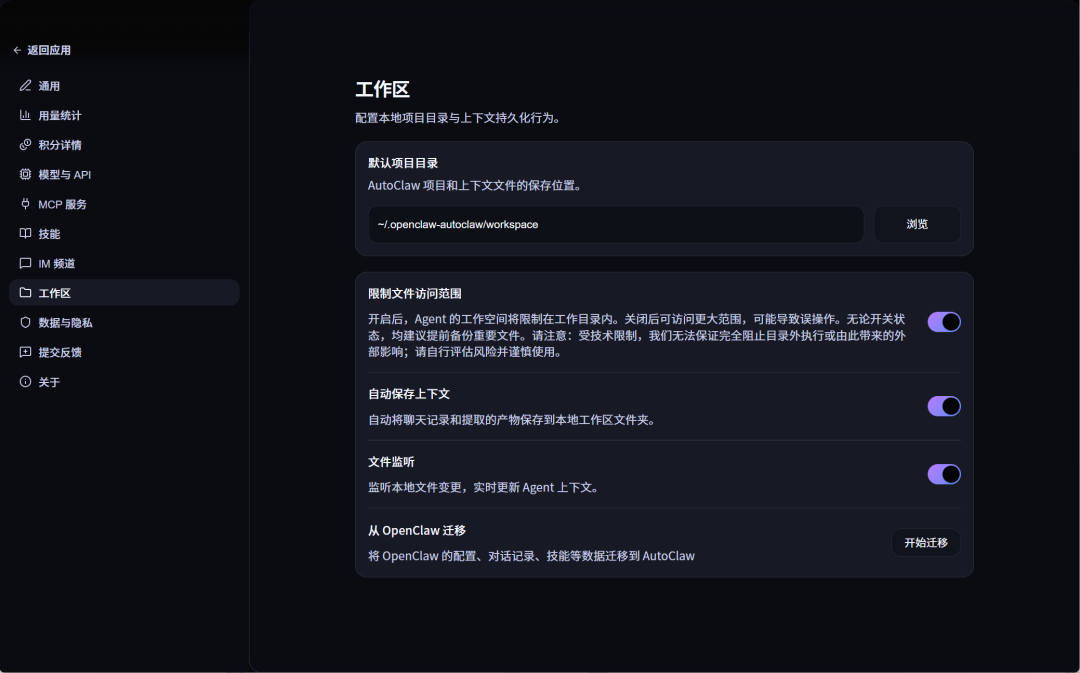Turn off the 自动保存上下文 toggle
Image resolution: width=1080 pixels, height=673 pixels.
(944, 406)
